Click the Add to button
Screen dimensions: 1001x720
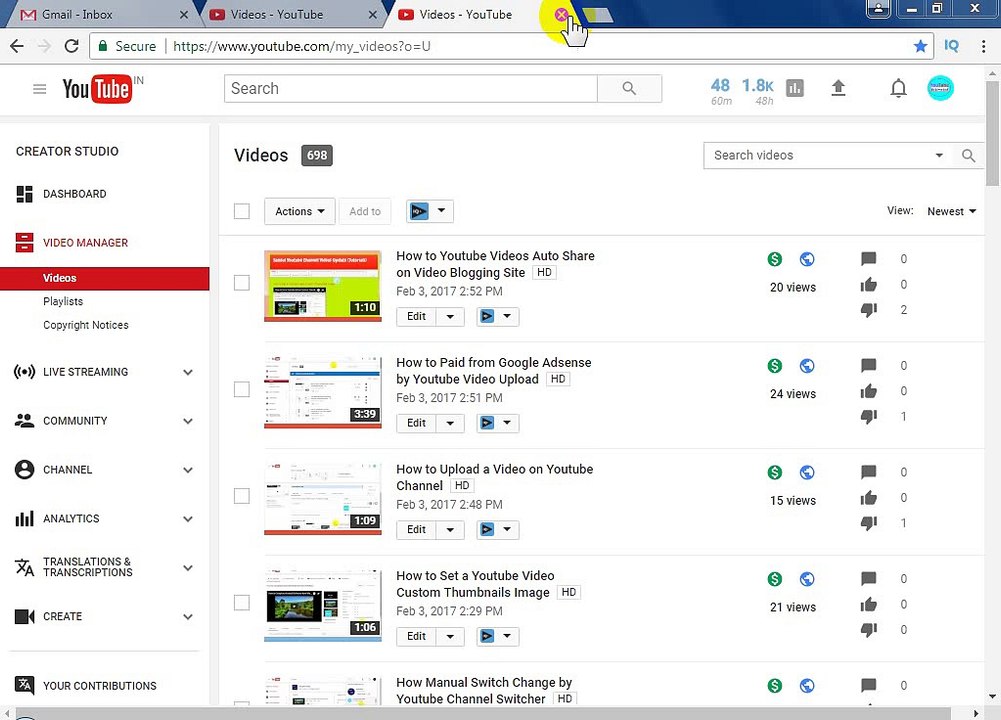point(365,211)
